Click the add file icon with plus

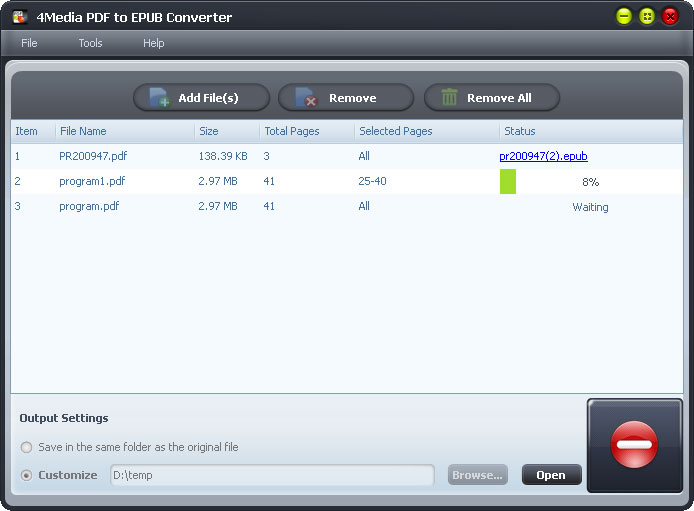159,97
